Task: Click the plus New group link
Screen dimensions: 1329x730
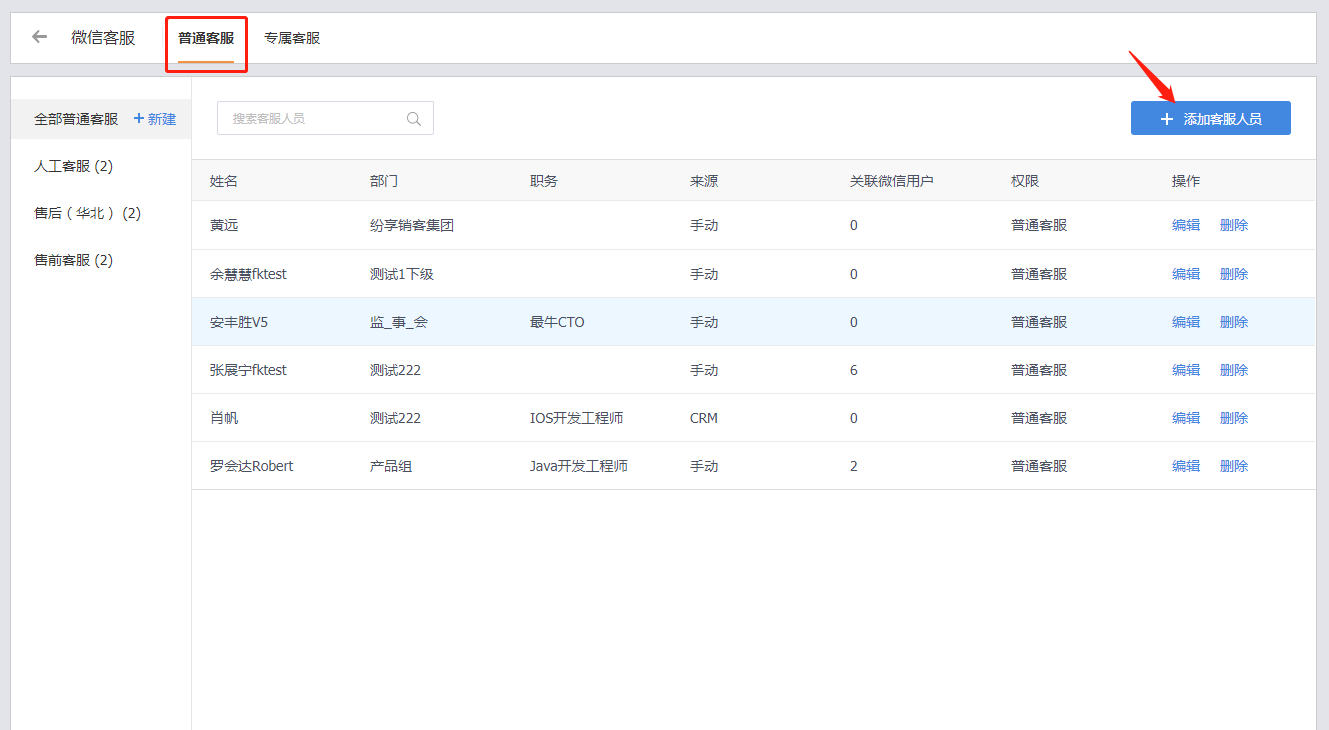Action: [155, 119]
